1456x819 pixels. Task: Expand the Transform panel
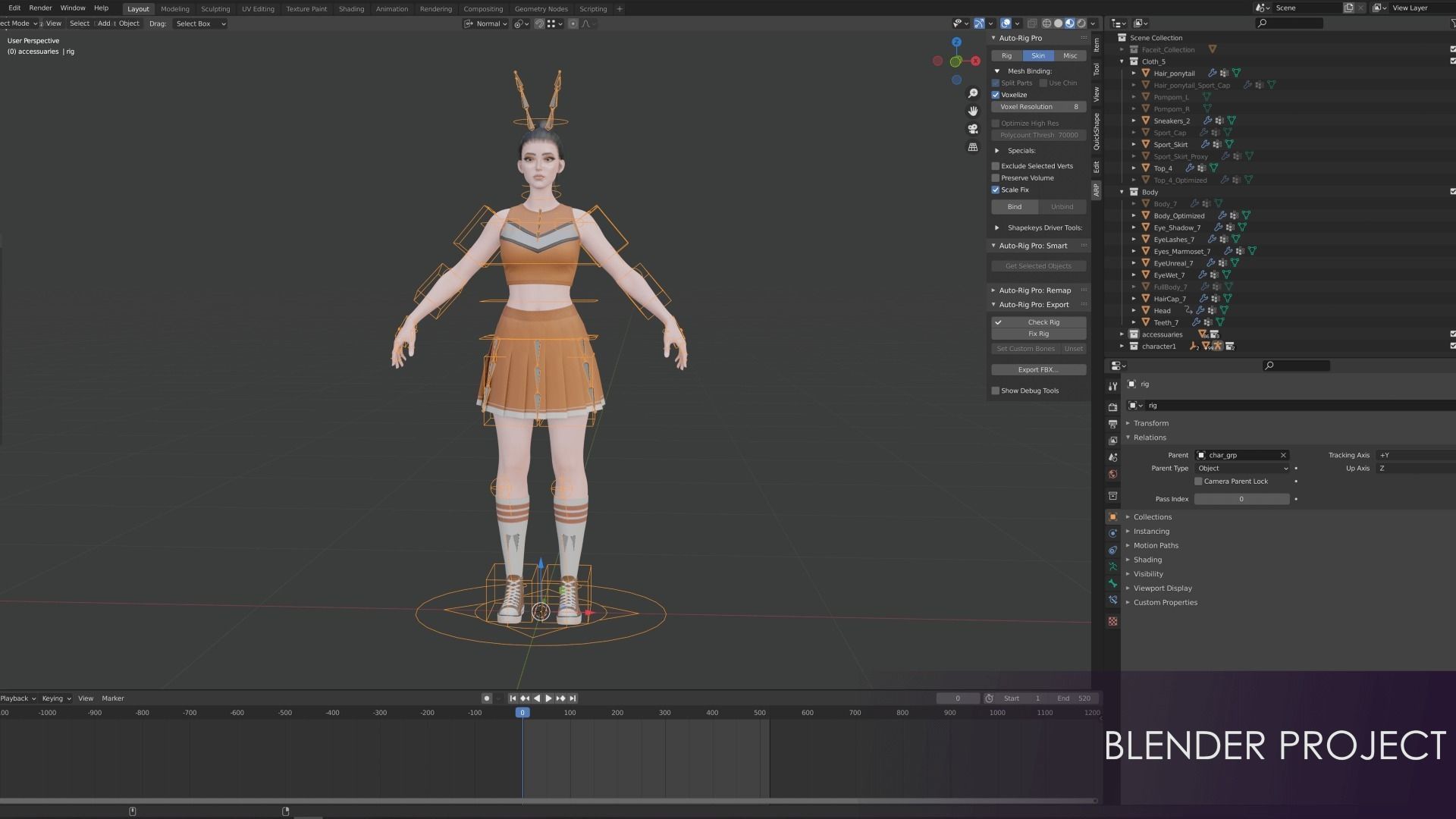pyautogui.click(x=1150, y=423)
